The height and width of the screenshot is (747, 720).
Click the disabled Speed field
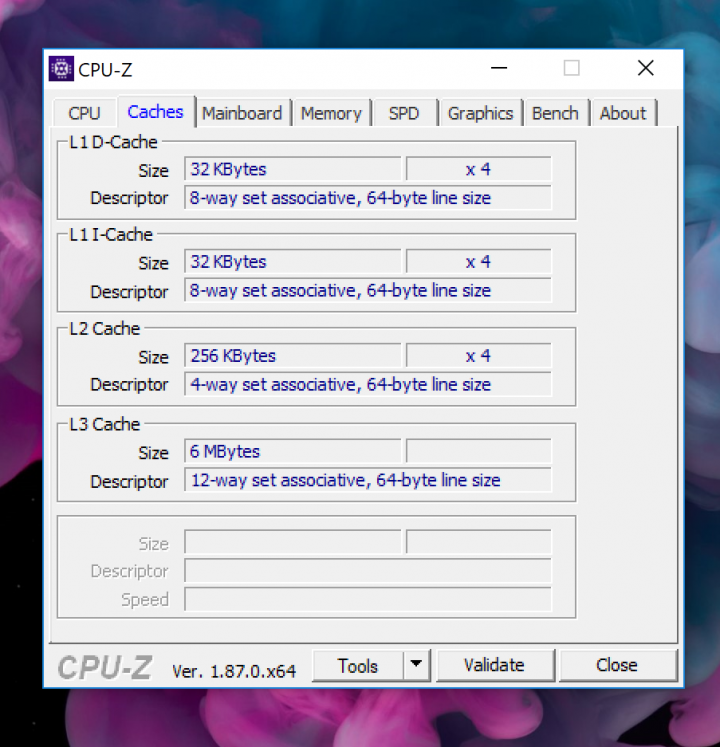(x=368, y=599)
